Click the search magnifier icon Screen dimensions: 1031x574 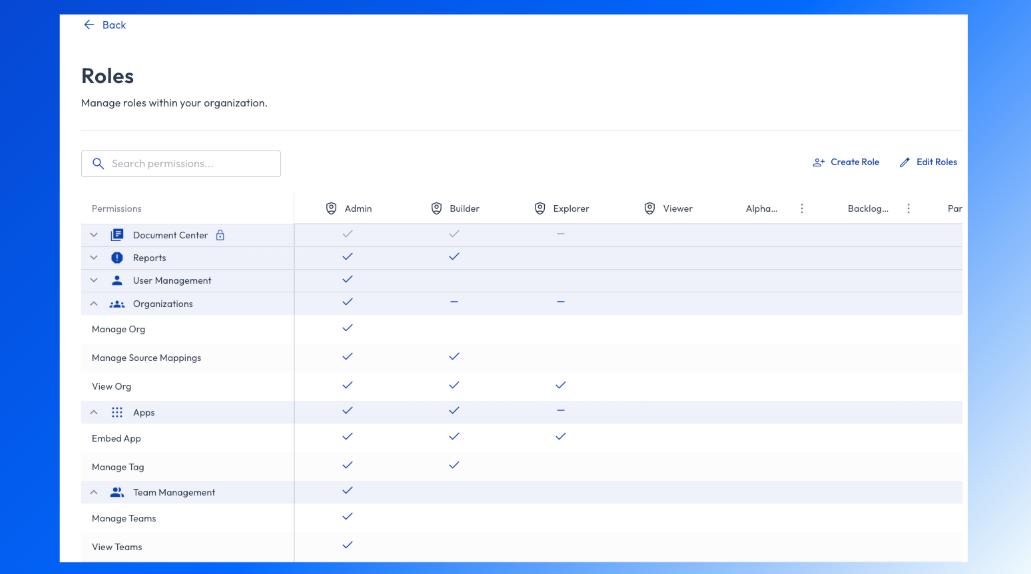[98, 164]
